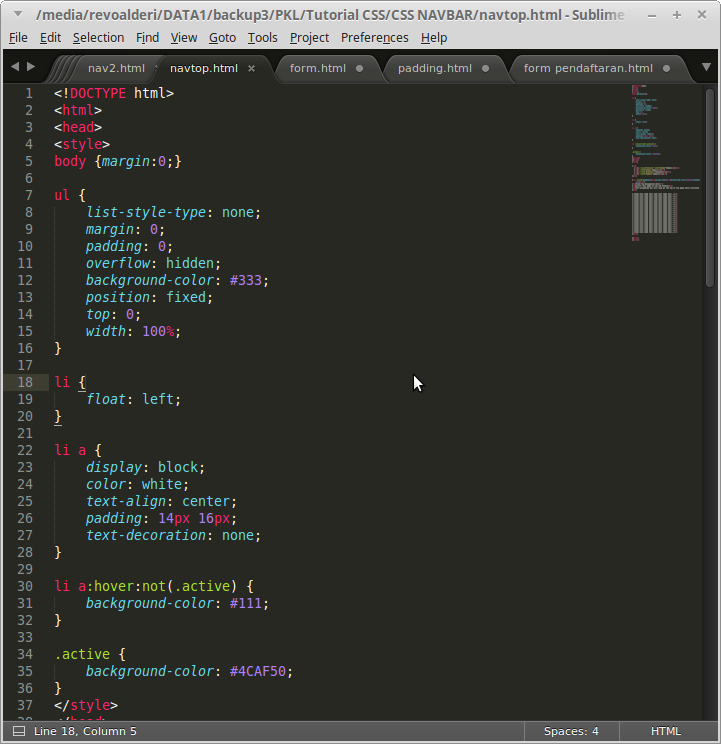Click line number 1 in gutter
The width and height of the screenshot is (721, 744).
coord(29,93)
